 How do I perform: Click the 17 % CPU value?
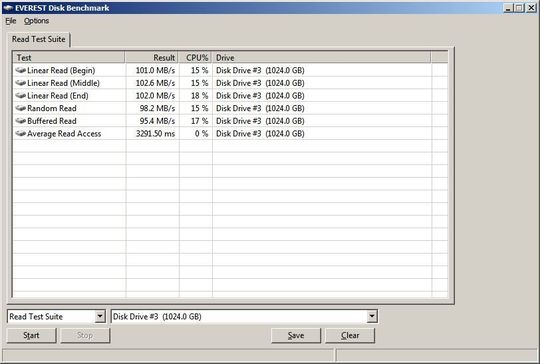pos(200,121)
